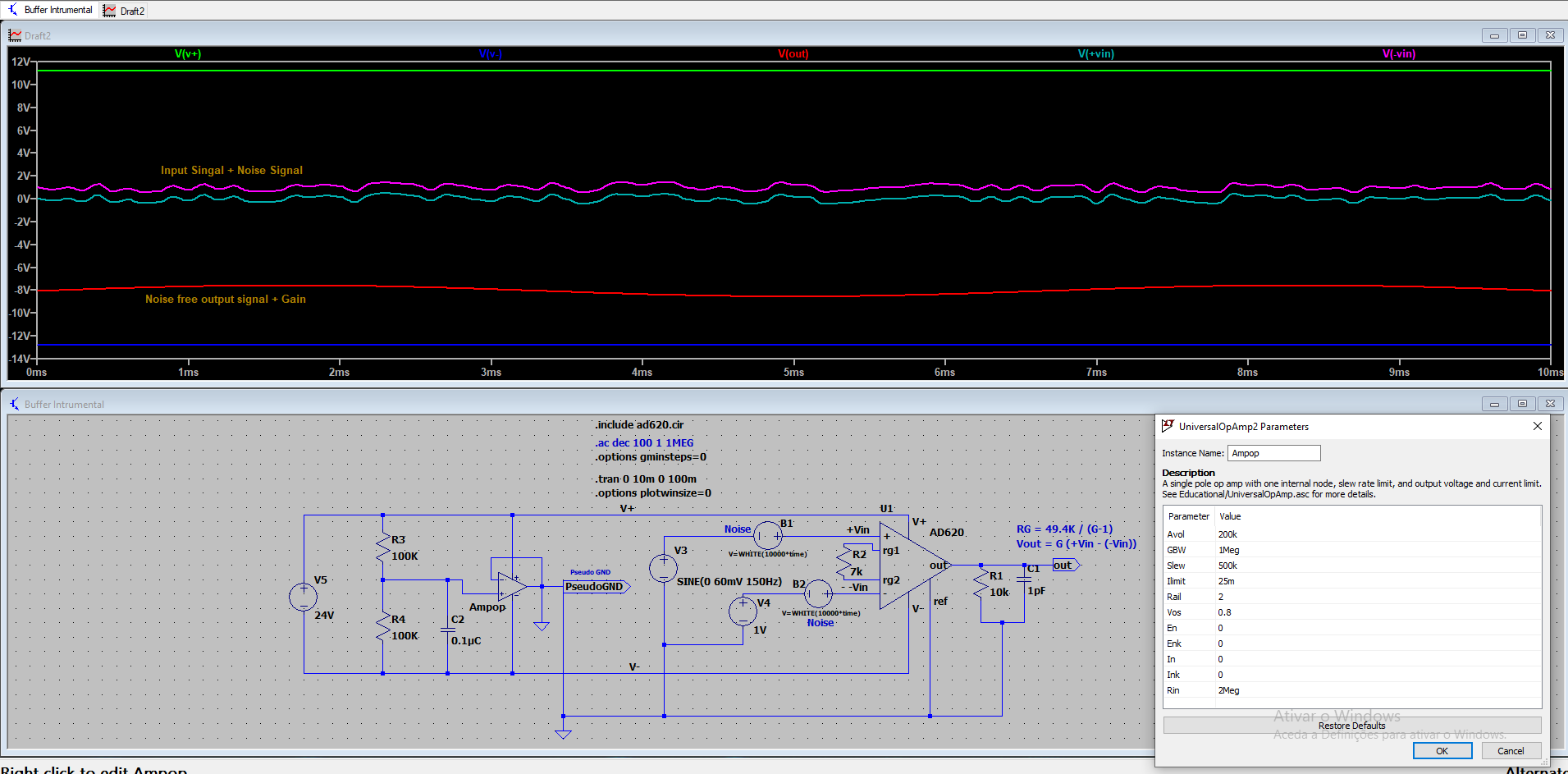1568x774 pixels.
Task: Click the Noise free output signal + Gain annotation
Action: (x=226, y=300)
